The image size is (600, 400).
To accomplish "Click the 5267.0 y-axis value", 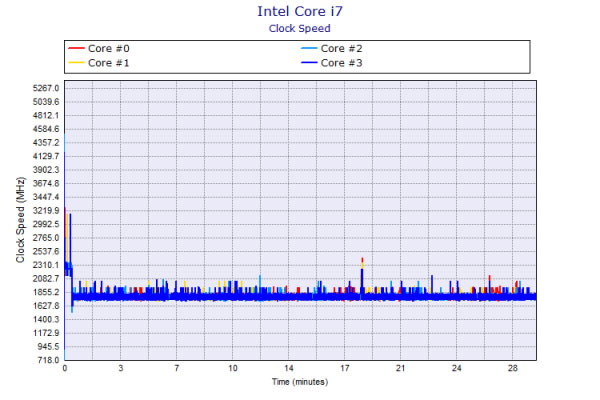I will [46, 88].
